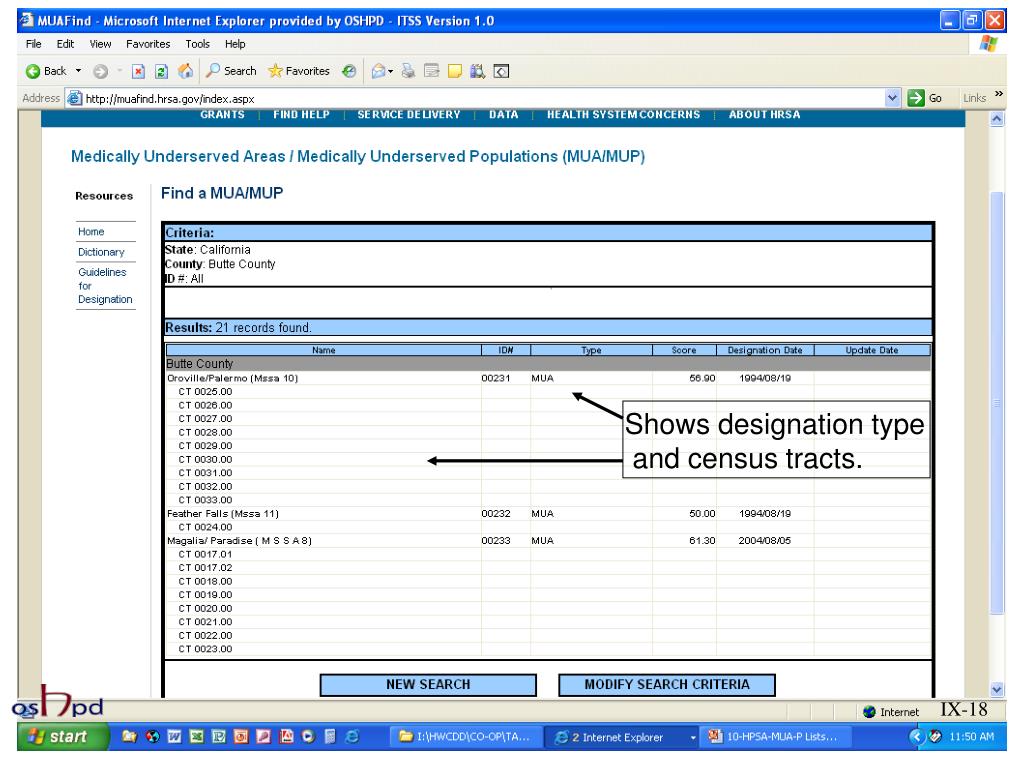Click the NEW SEARCH button
Image resolution: width=1024 pixels, height=768 pixels.
428,685
